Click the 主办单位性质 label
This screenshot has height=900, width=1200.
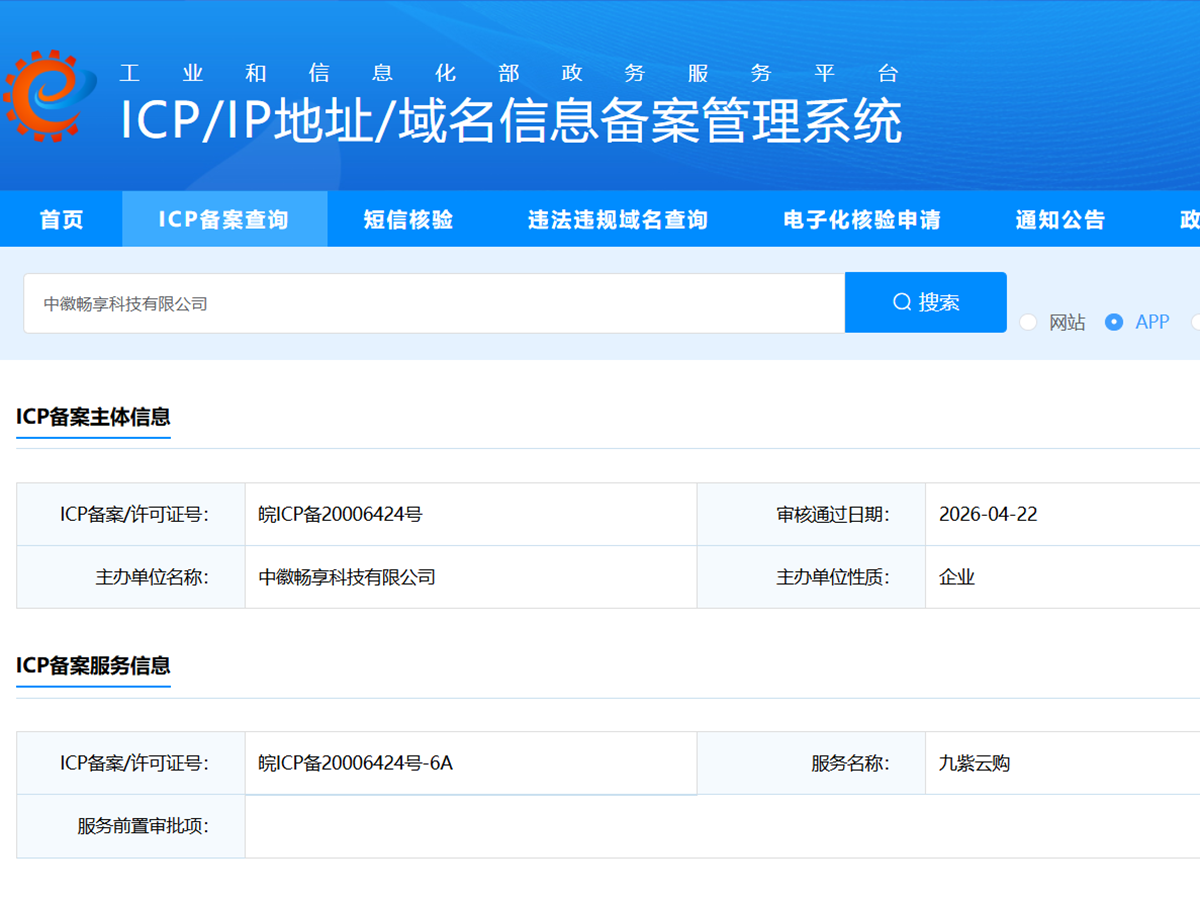point(833,577)
